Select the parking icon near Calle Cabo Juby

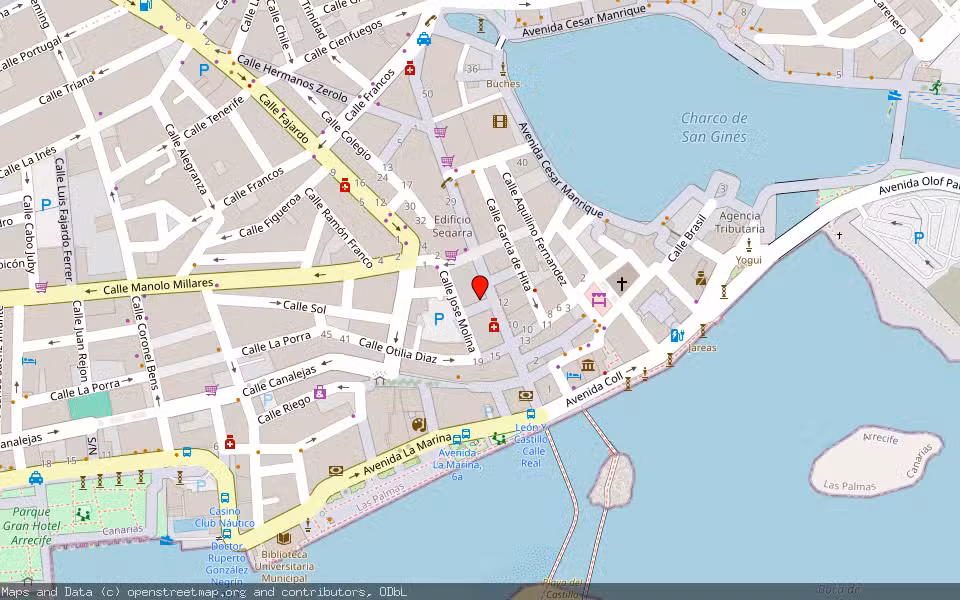coord(46,204)
